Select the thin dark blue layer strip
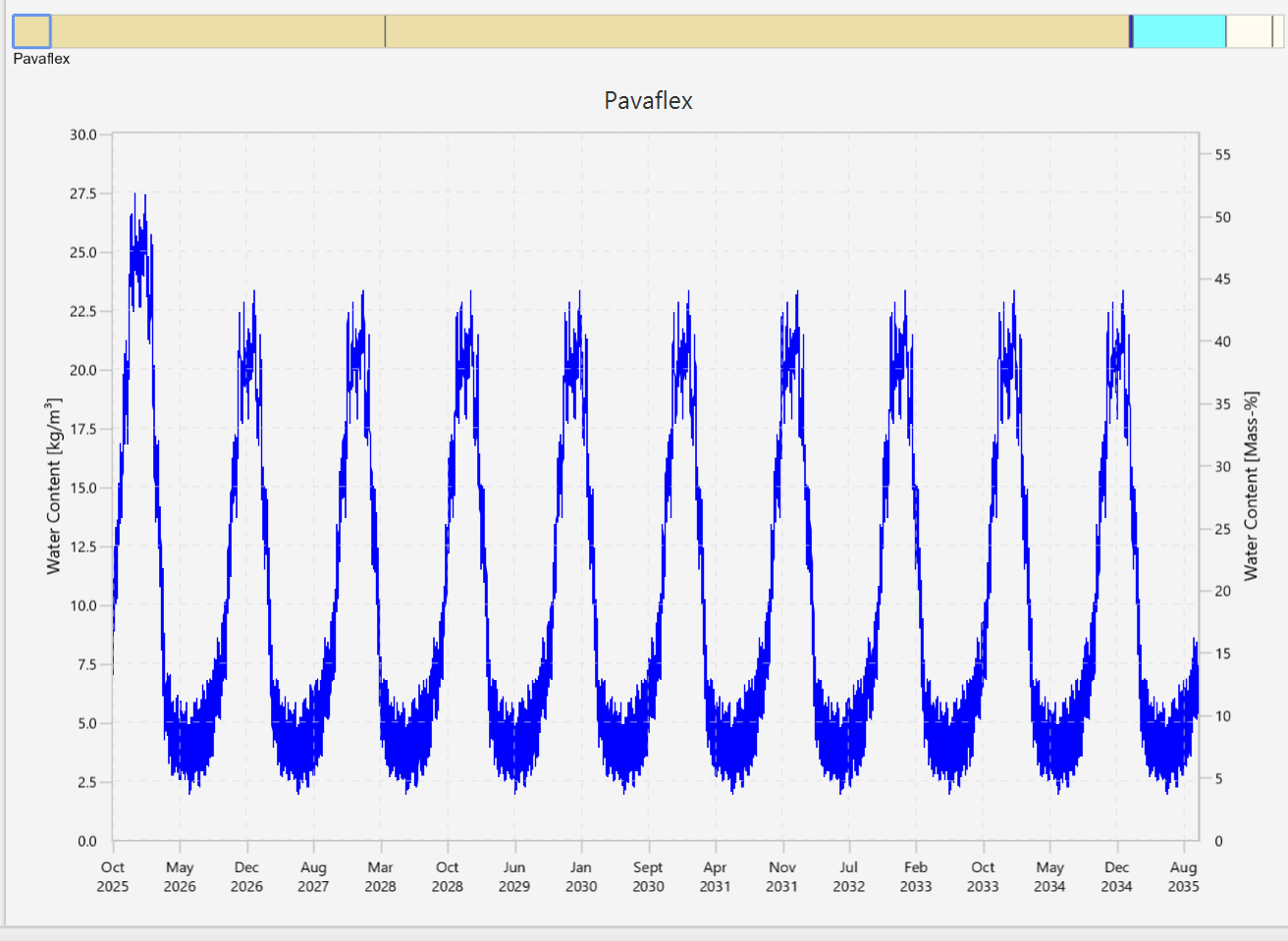 (x=1131, y=31)
